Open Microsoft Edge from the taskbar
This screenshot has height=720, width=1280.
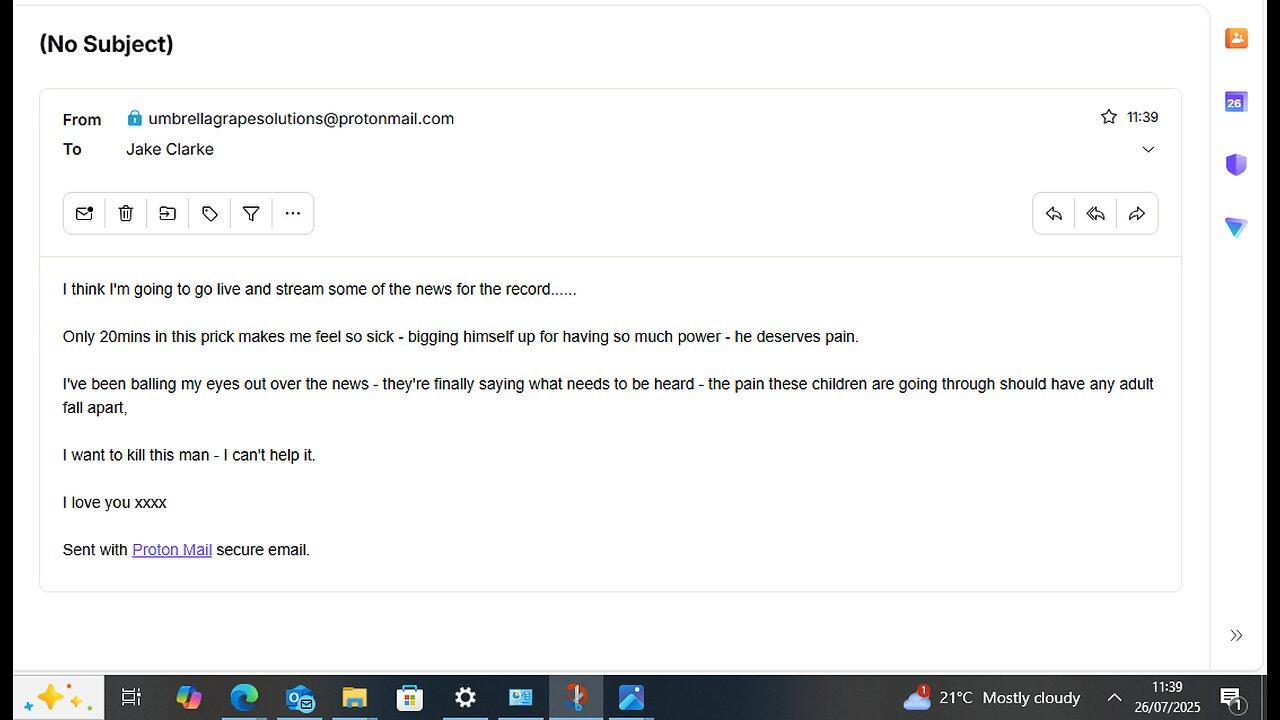pos(244,697)
